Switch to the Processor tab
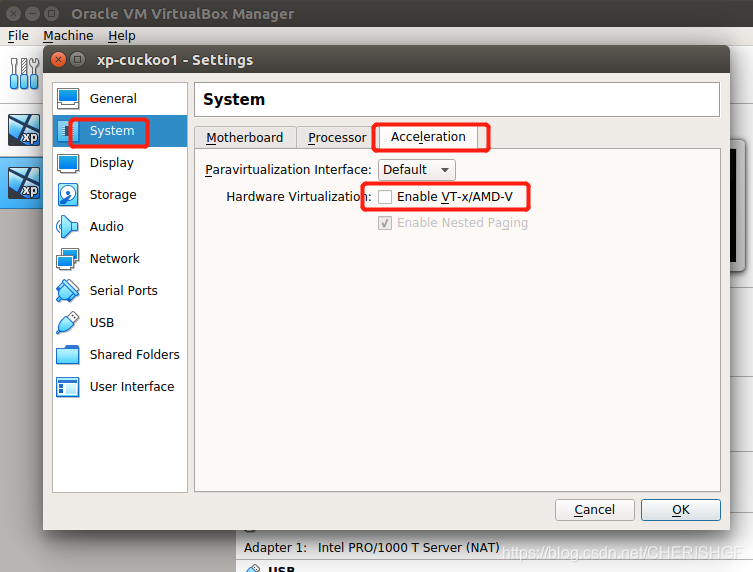Screen dimensions: 753x572 pyautogui.click(x=337, y=137)
